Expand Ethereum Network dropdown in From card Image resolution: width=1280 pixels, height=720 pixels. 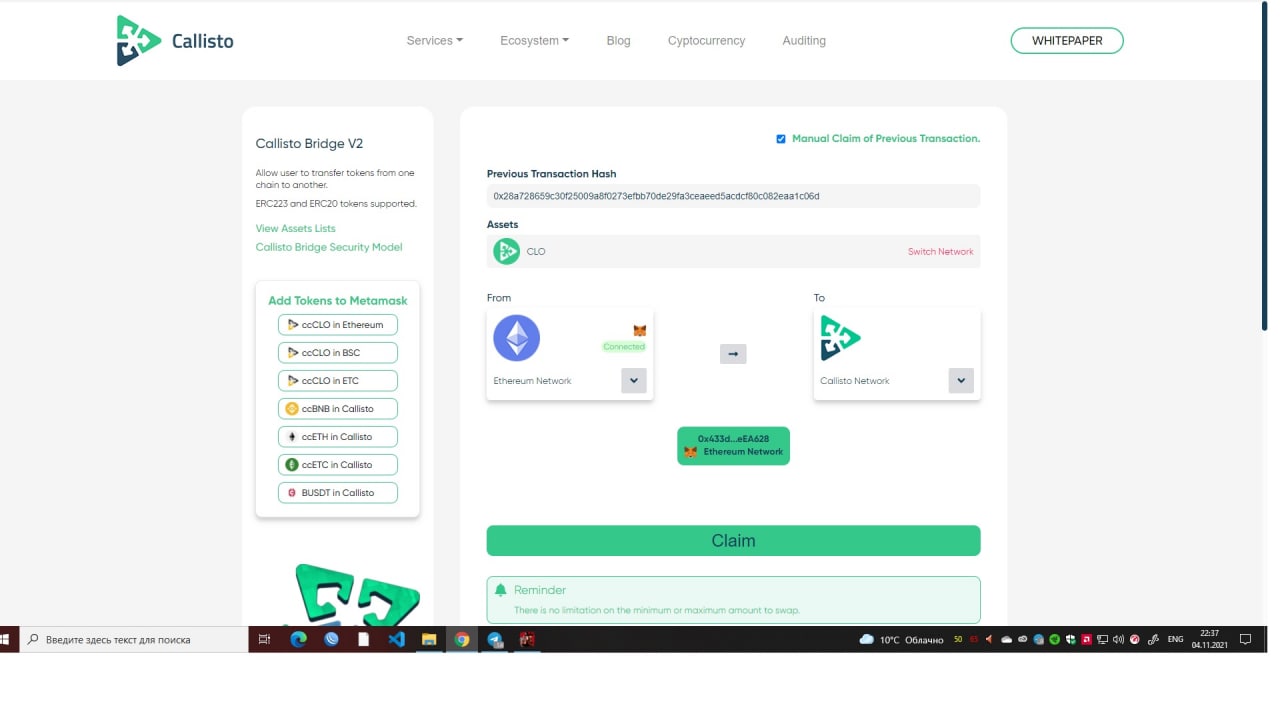(634, 381)
